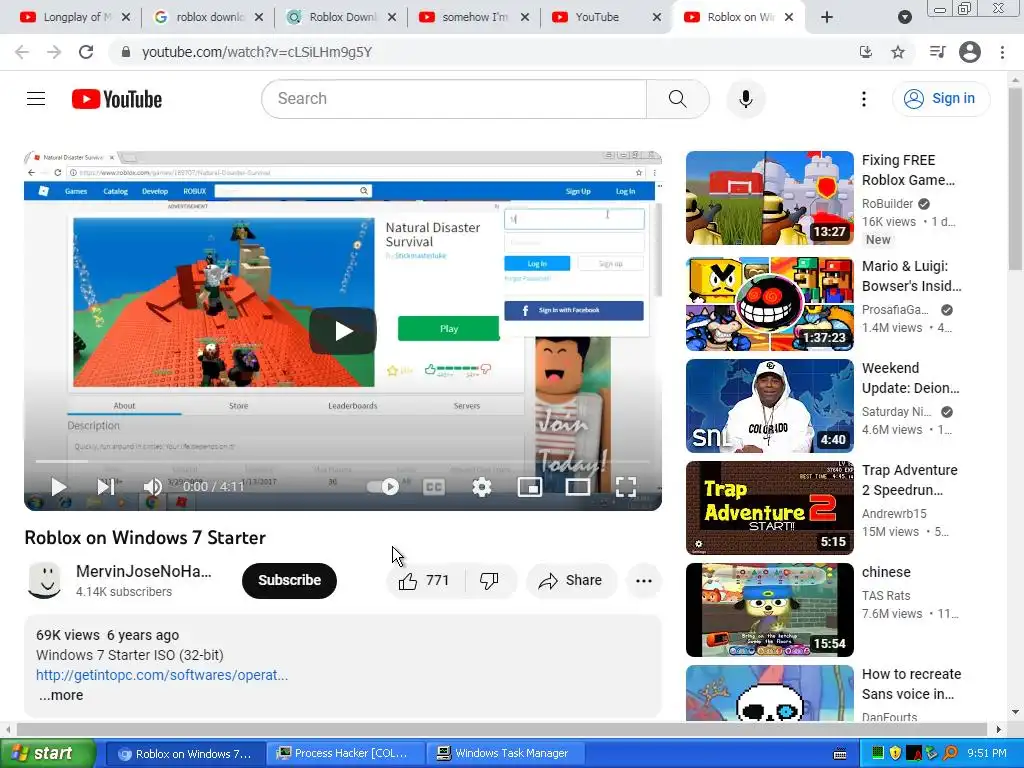1024x768 pixels.
Task: Click the security shield tray icon
Action: pos(895,754)
